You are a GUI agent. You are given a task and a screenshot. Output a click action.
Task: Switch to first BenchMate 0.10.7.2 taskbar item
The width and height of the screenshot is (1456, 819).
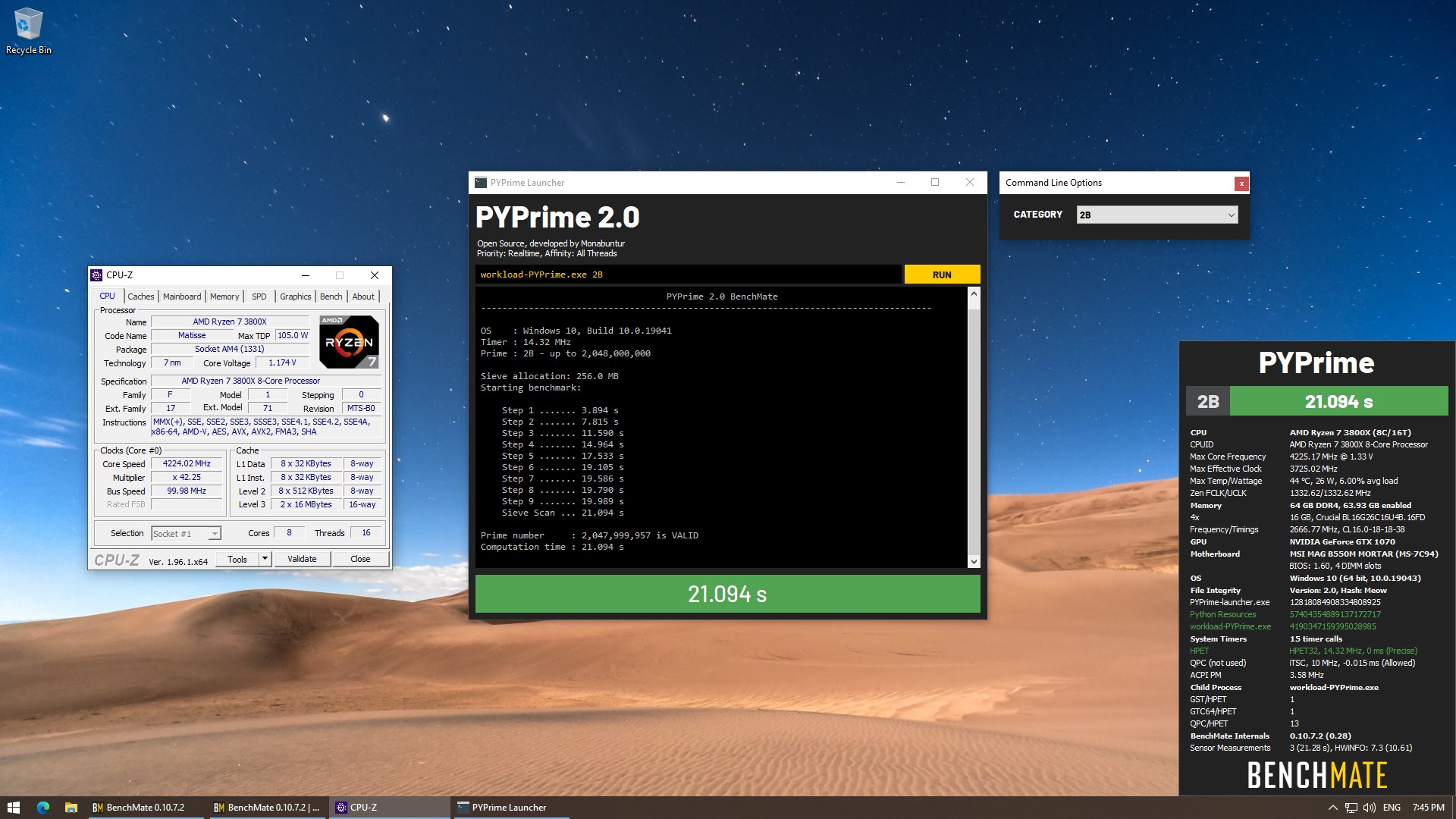click(x=144, y=808)
